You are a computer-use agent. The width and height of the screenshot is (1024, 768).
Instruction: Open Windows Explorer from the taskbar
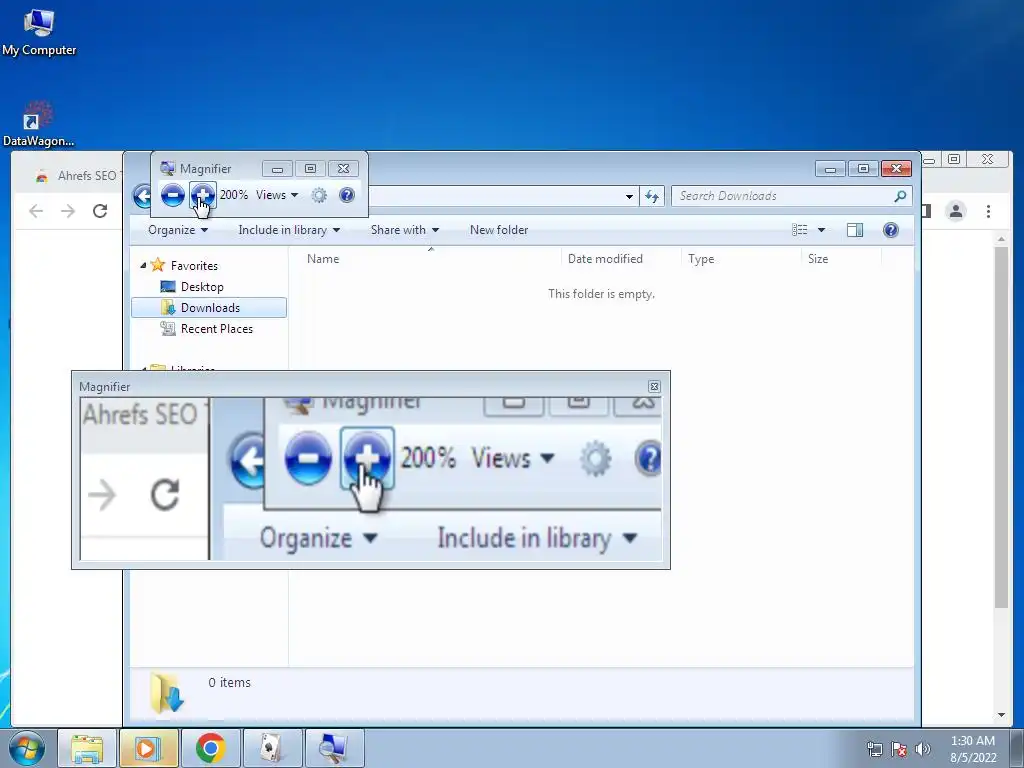pyautogui.click(x=87, y=748)
